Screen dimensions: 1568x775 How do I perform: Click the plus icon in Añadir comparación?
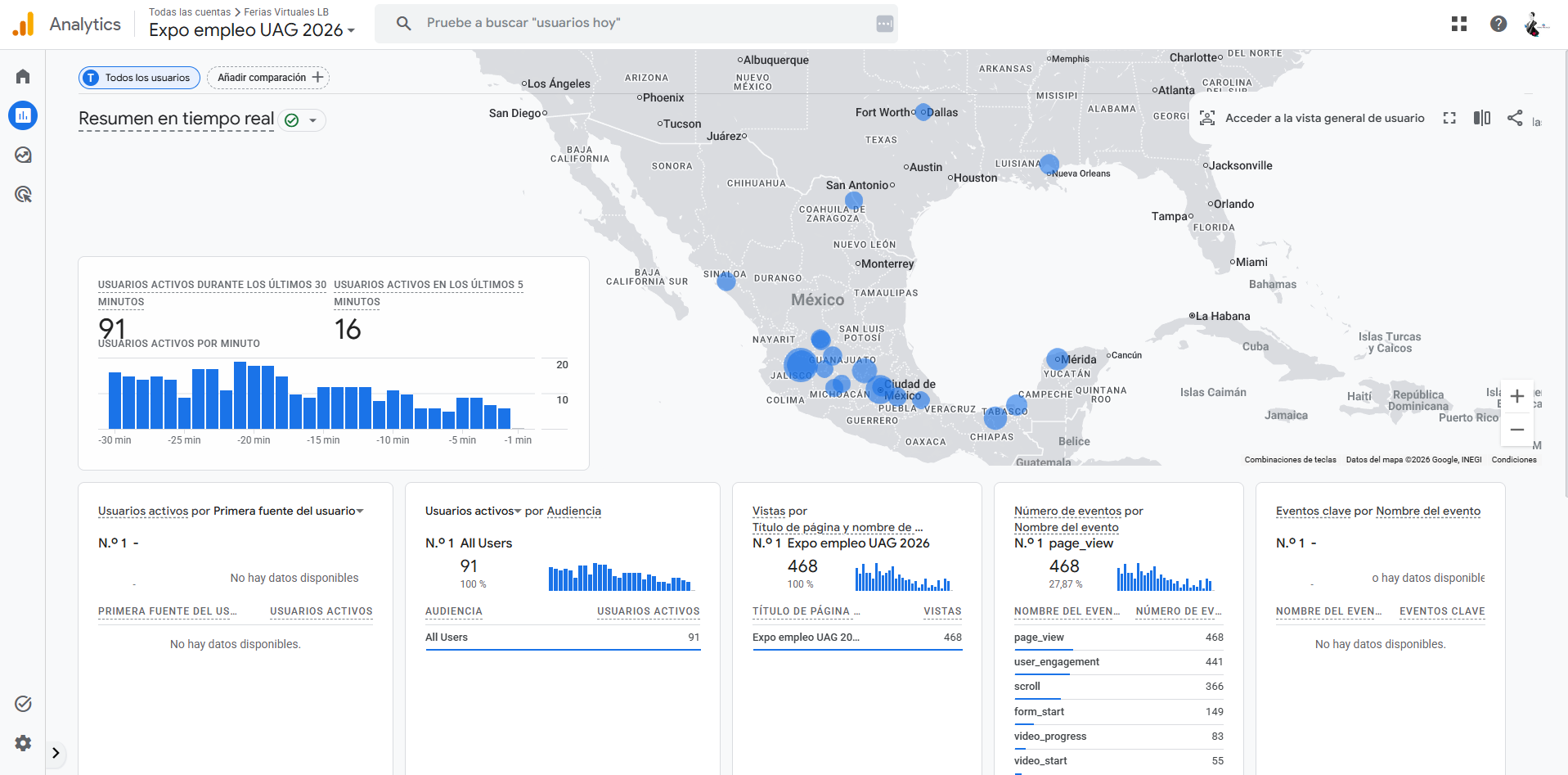point(318,77)
